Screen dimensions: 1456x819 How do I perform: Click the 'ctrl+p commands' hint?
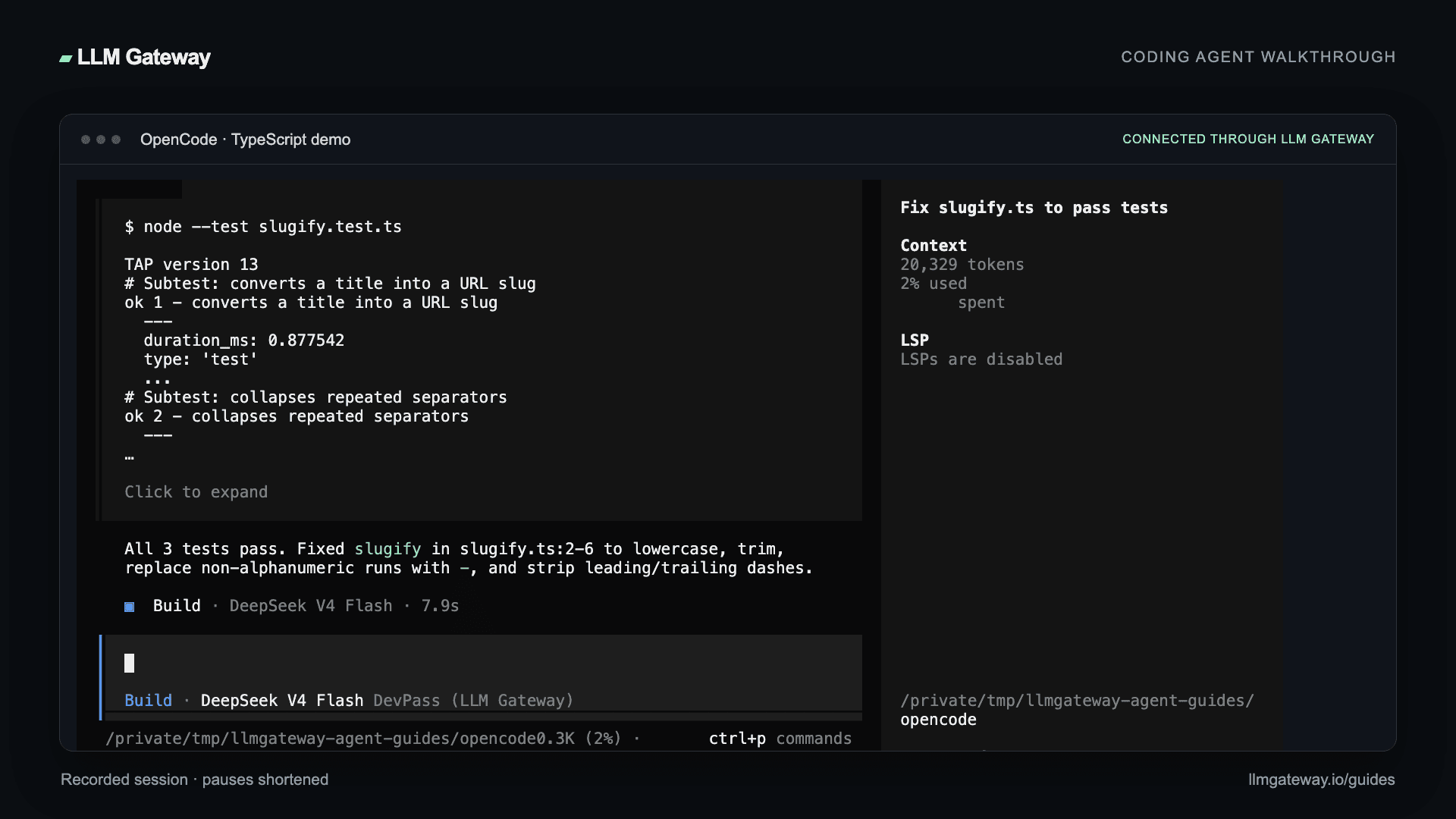point(780,739)
